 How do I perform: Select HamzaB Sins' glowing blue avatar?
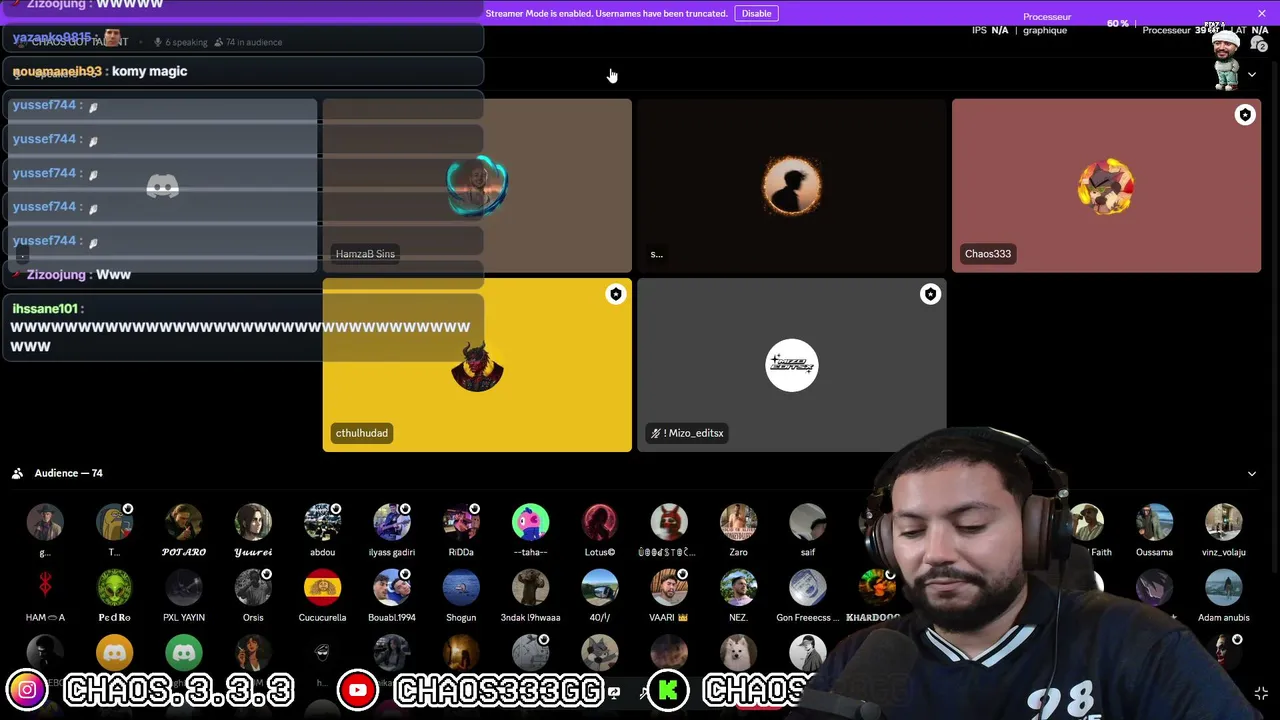pos(477,186)
